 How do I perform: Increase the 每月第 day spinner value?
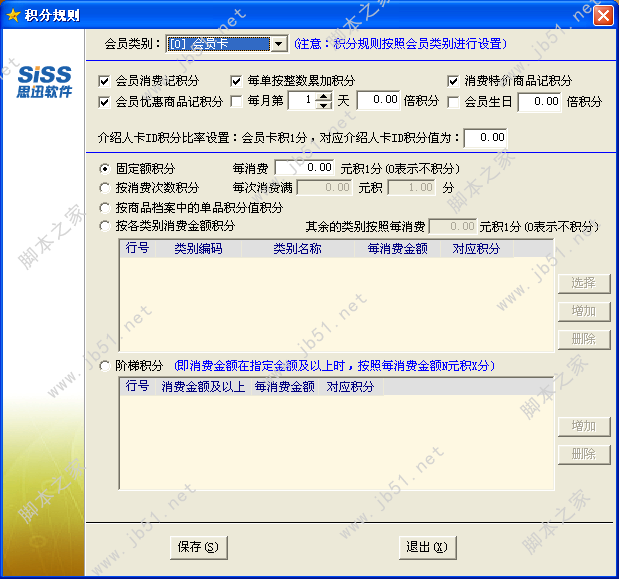pyautogui.click(x=324, y=96)
